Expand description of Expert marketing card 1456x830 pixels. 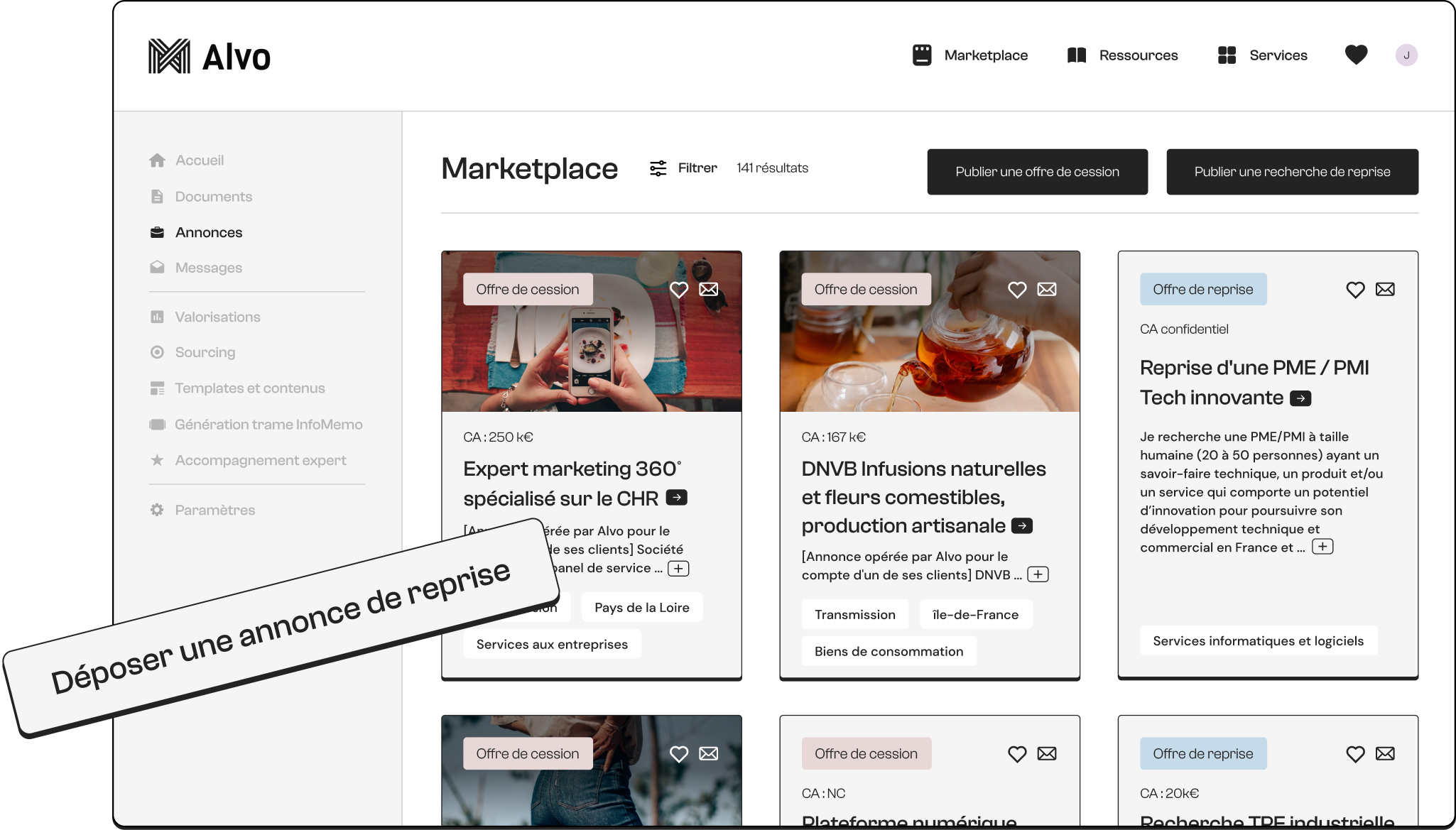[678, 569]
